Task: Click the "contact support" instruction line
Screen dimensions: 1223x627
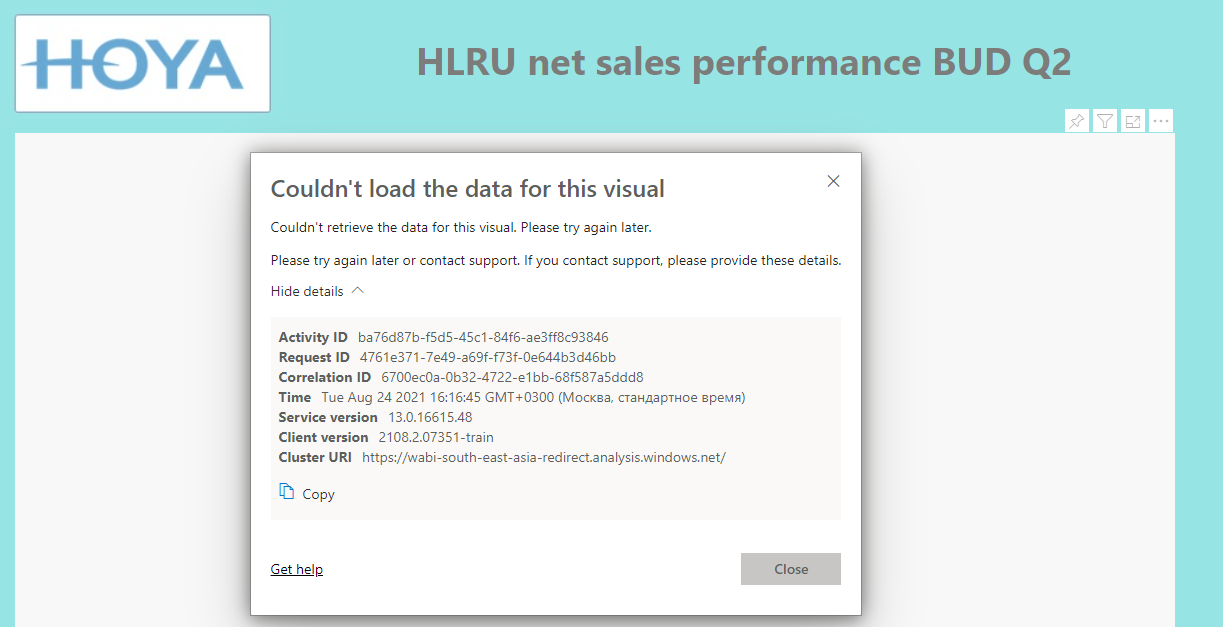Action: tap(556, 261)
